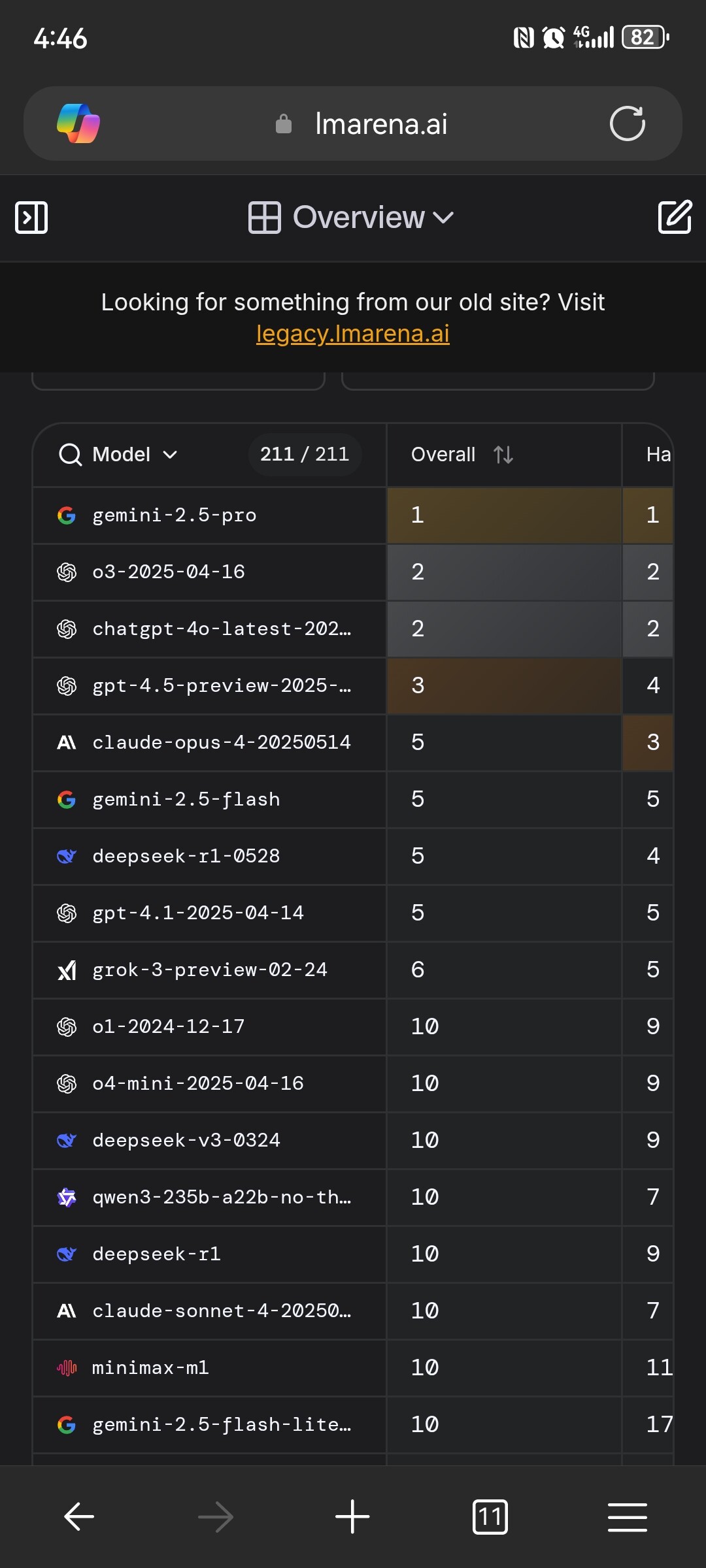Viewport: 706px width, 1568px height.
Task: Open a new browser tab with plus
Action: (352, 1516)
